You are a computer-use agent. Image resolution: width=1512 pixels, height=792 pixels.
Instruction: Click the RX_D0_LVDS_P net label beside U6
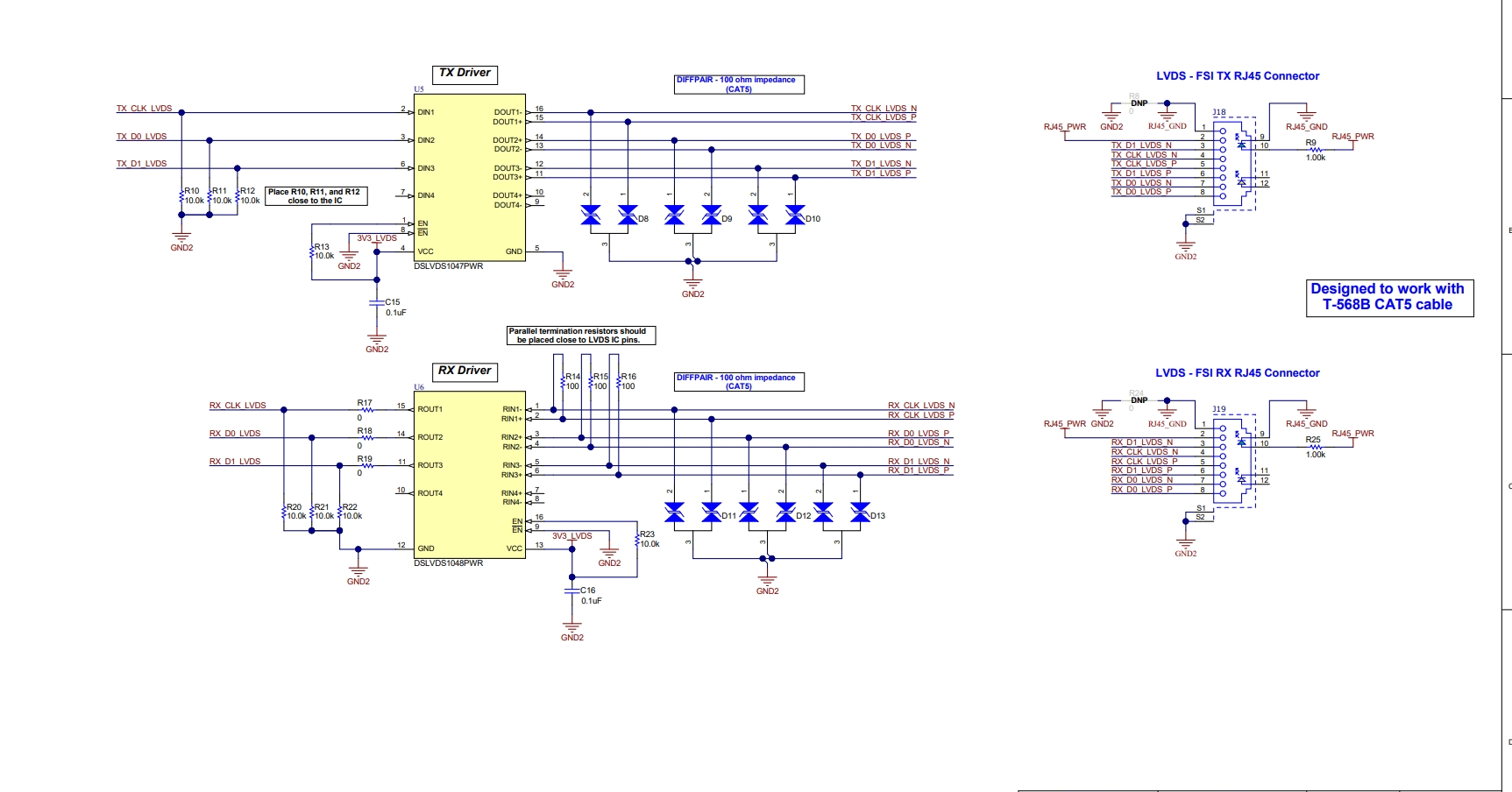point(919,434)
